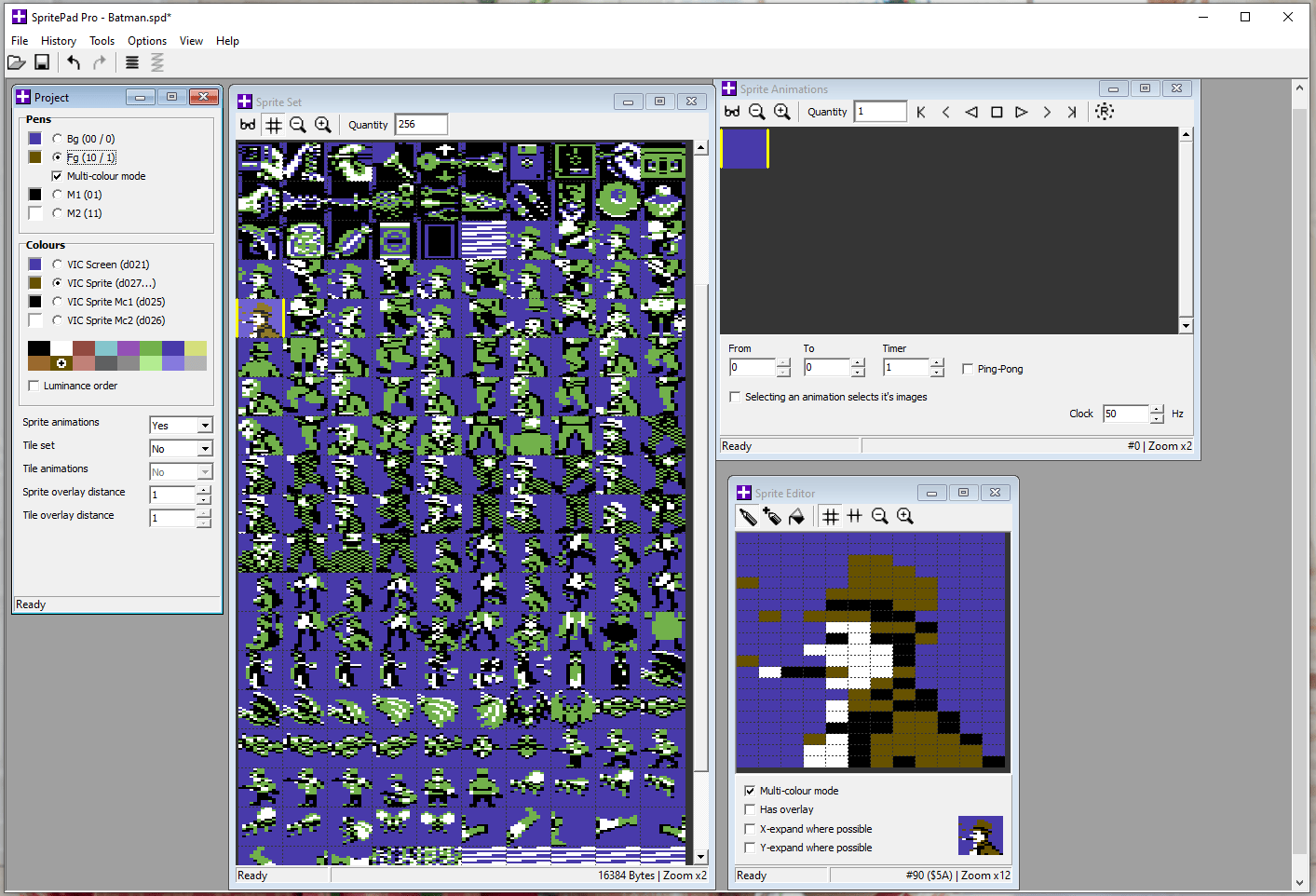Viewport: 1316px width, 896px height.
Task: Click the stacked lines icon in main toolbar
Action: [x=132, y=62]
